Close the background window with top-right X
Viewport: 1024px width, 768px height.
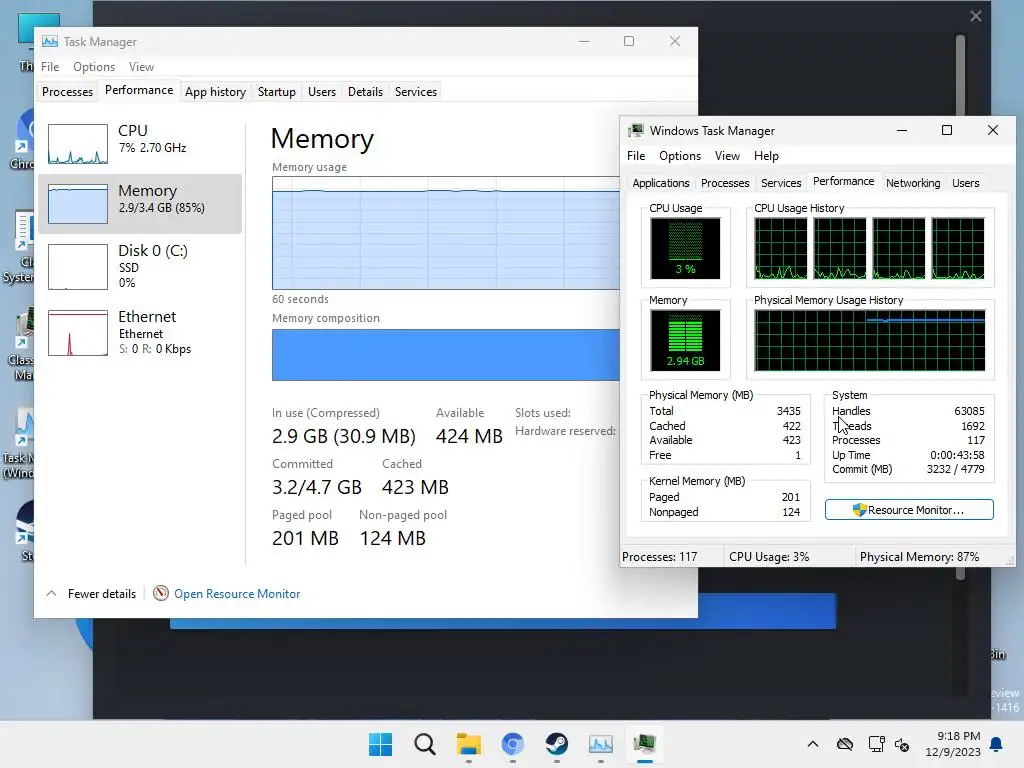pyautogui.click(x=976, y=16)
